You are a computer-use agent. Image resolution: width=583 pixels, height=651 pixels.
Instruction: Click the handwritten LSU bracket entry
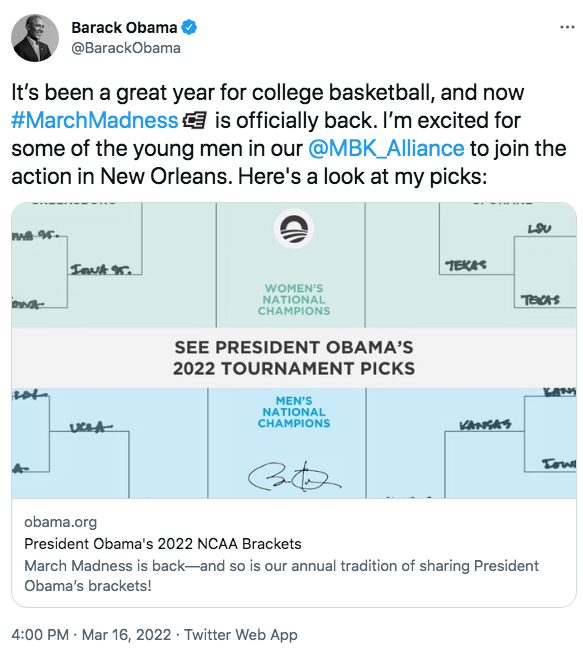[539, 229]
